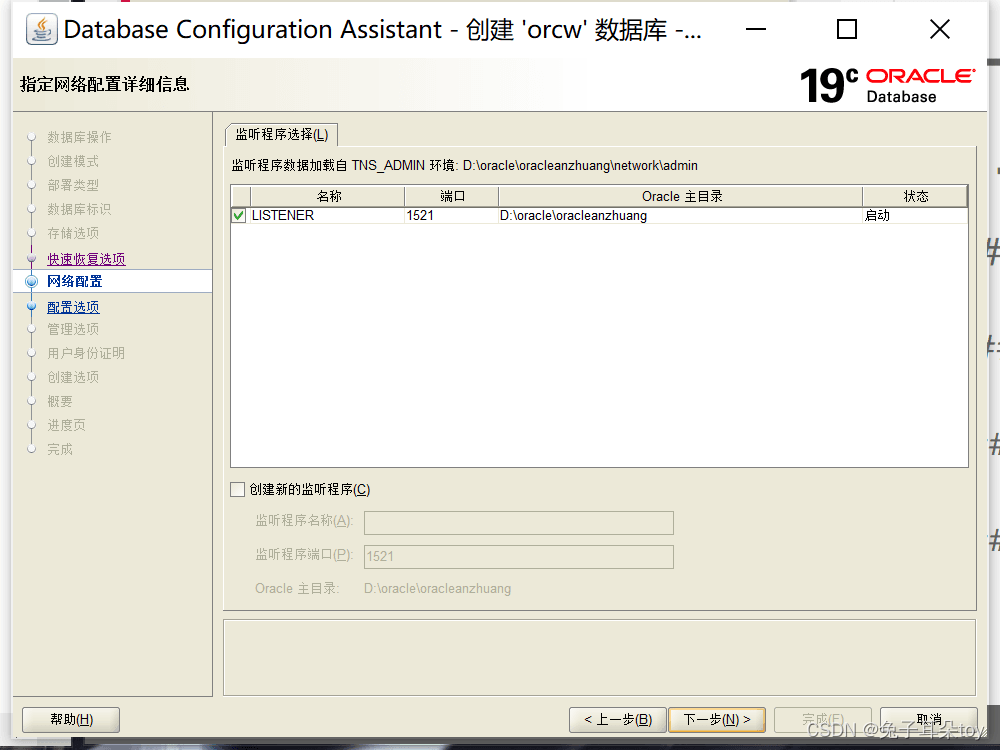The width and height of the screenshot is (1000, 750).
Task: Click the active 网络配置 step bullet icon
Action: point(31,281)
